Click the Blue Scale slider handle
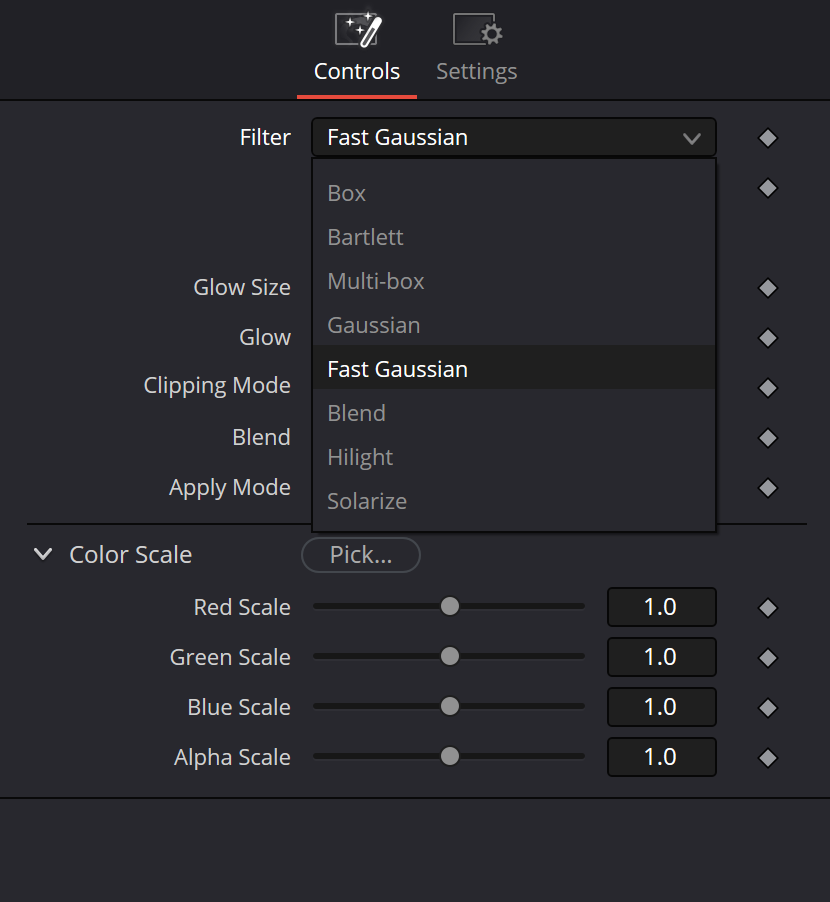Image resolution: width=830 pixels, height=902 pixels. pyautogui.click(x=450, y=706)
